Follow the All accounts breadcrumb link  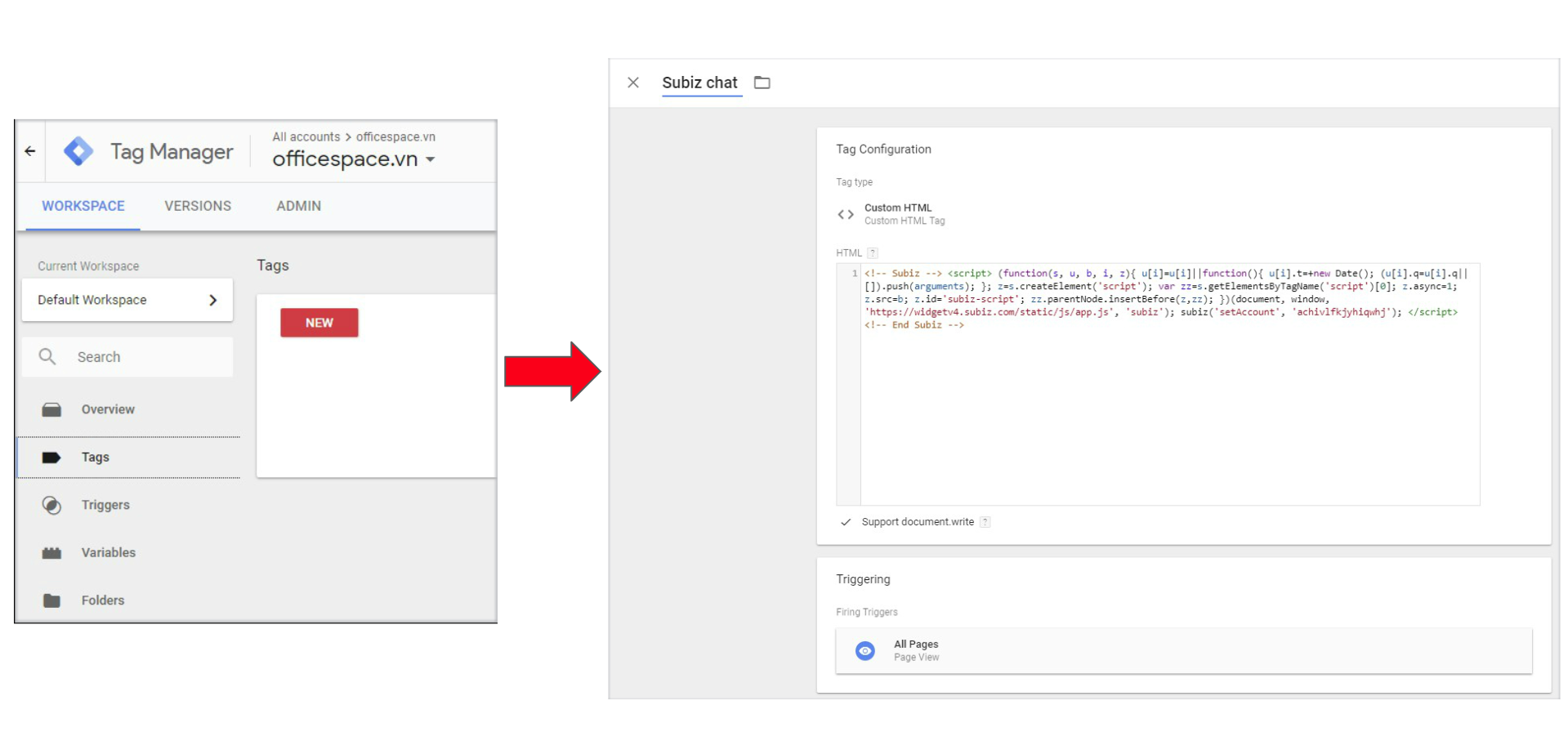(306, 136)
